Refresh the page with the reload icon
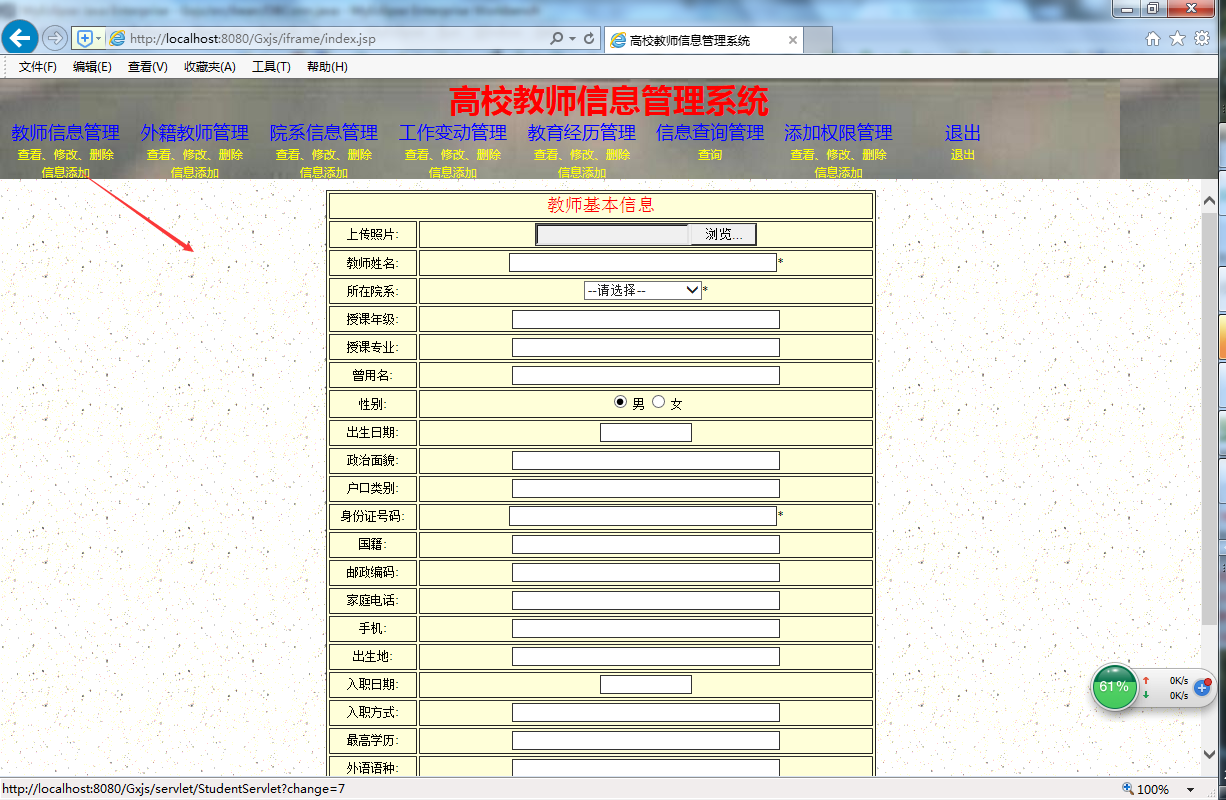The image size is (1226, 800). [x=589, y=39]
